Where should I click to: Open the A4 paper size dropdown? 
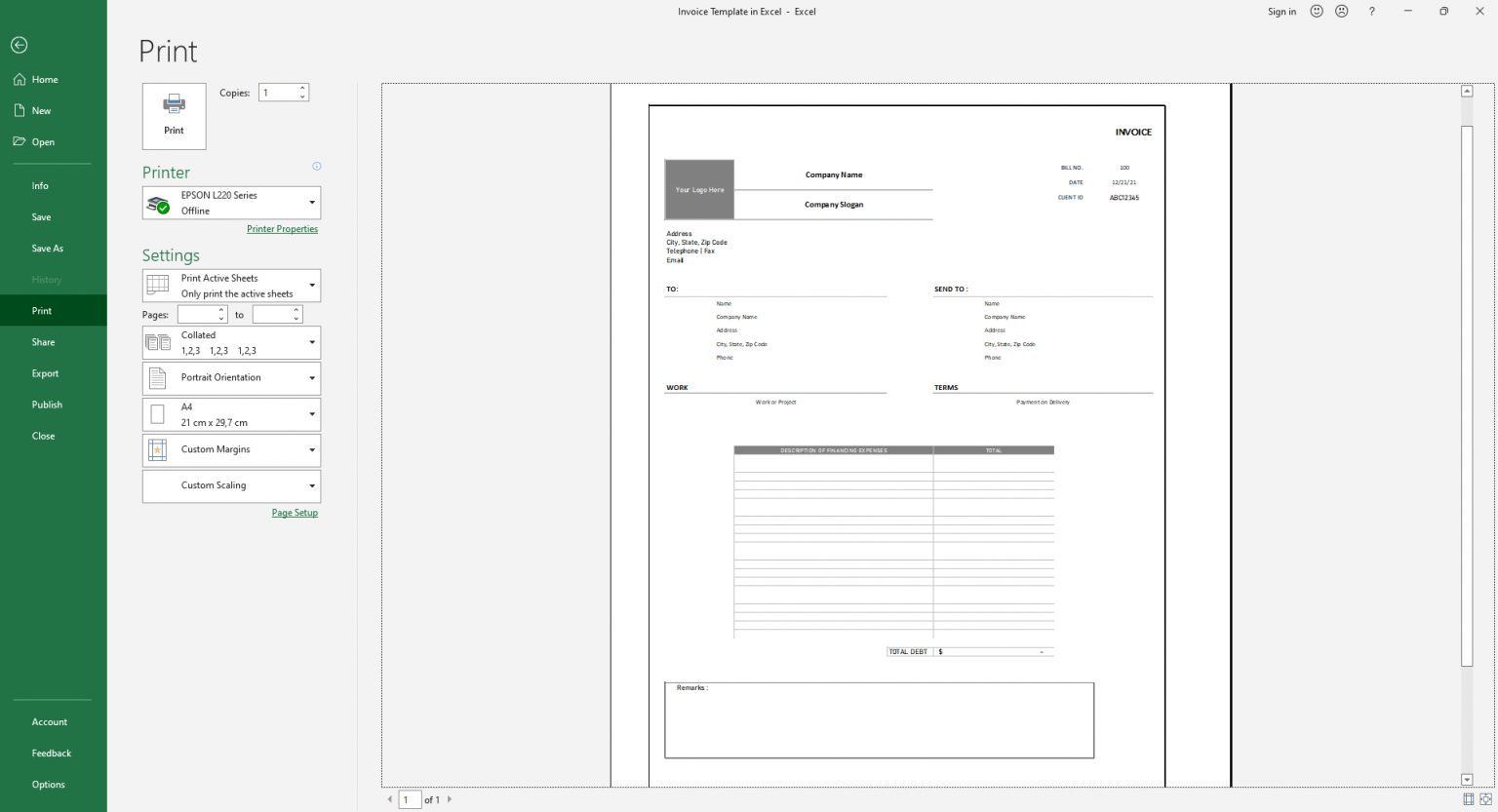coord(311,414)
